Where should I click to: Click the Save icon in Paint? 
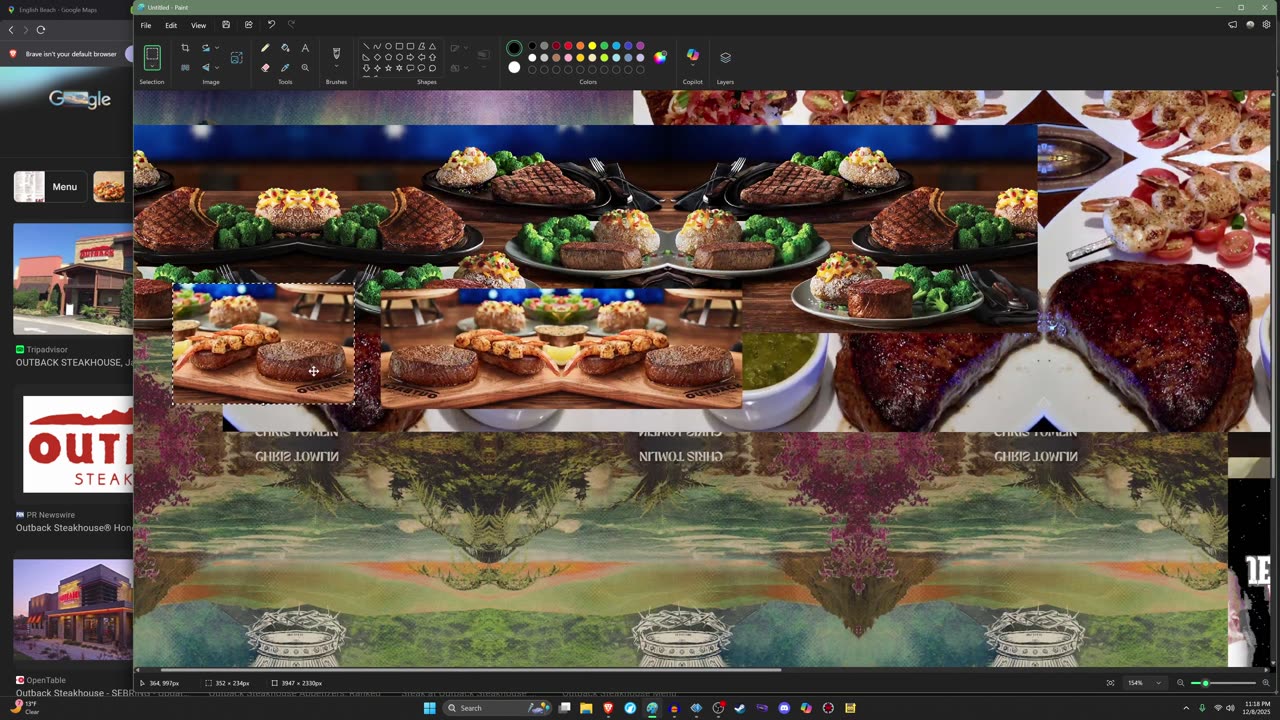click(x=226, y=25)
